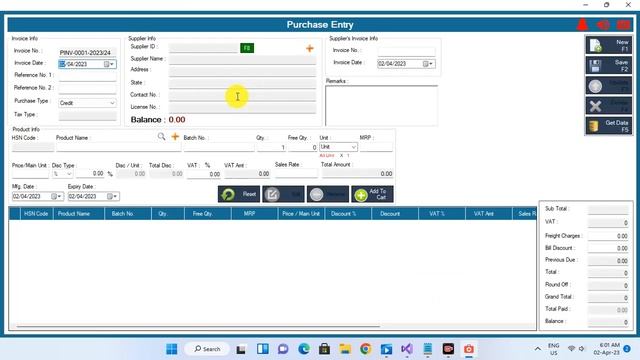Image resolution: width=640 pixels, height=360 pixels.
Task: Click the disabled Delete button with X icon
Action: click(x=609, y=106)
